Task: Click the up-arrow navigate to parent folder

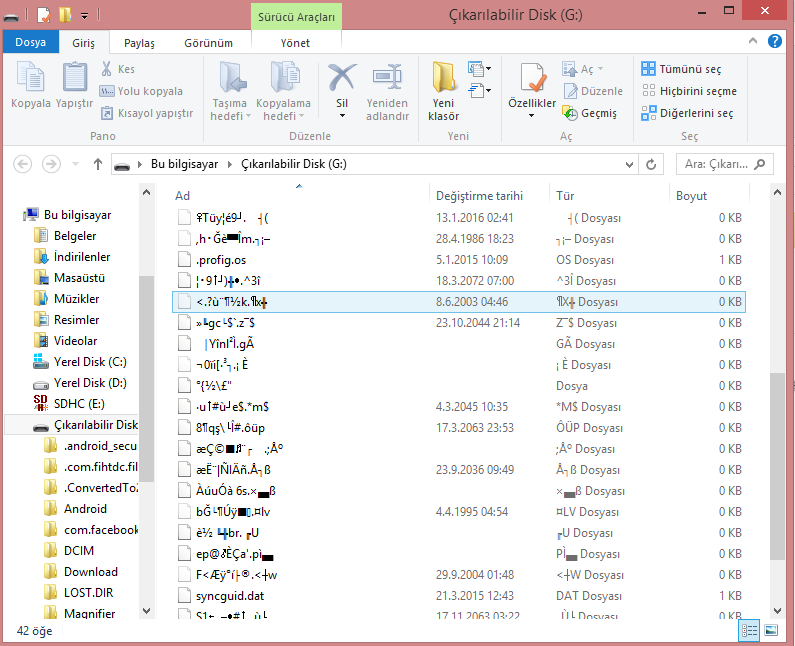Action: (97, 164)
